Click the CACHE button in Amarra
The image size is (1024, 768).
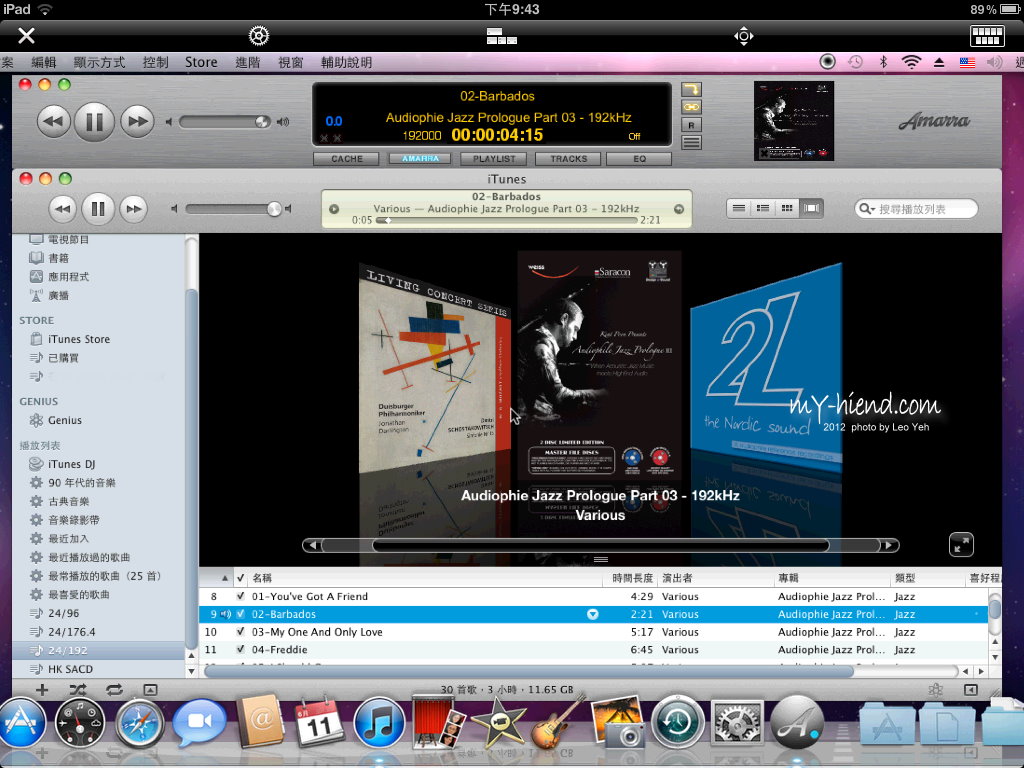pyautogui.click(x=346, y=159)
